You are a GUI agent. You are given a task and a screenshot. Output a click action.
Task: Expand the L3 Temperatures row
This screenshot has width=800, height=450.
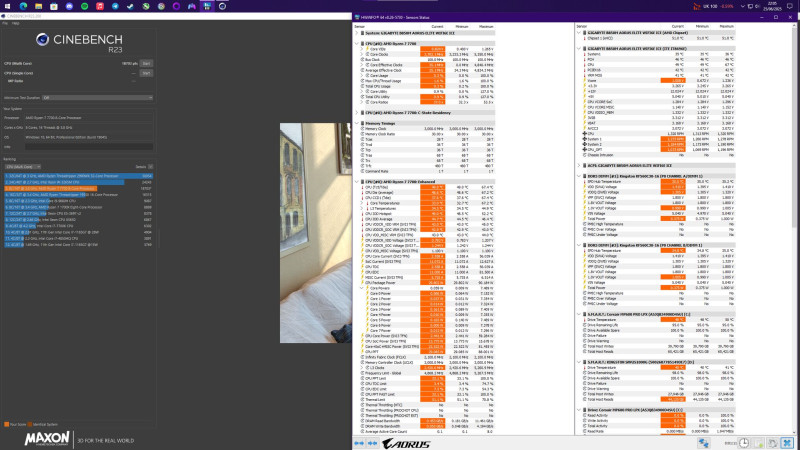362,208
